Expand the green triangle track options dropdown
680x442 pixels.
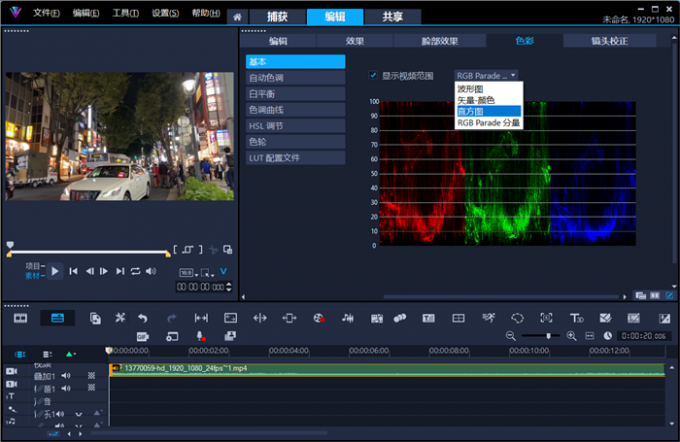click(71, 354)
